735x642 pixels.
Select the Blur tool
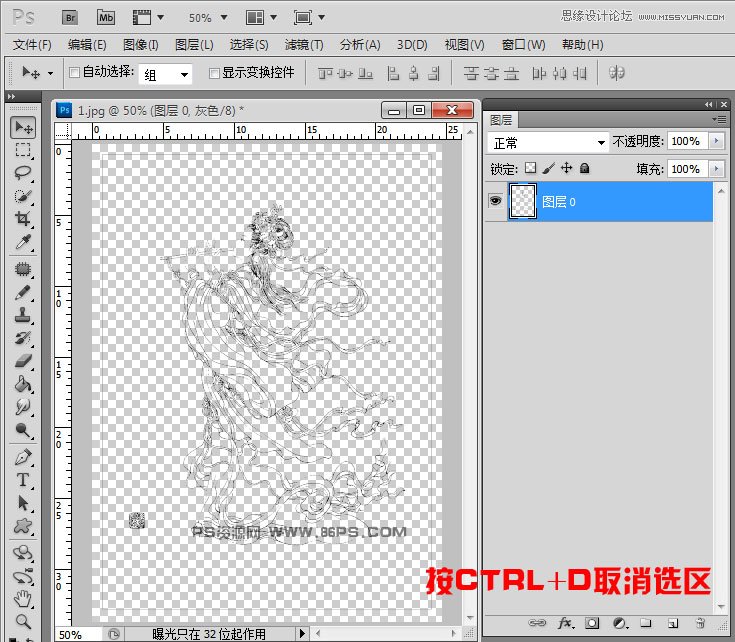23,406
